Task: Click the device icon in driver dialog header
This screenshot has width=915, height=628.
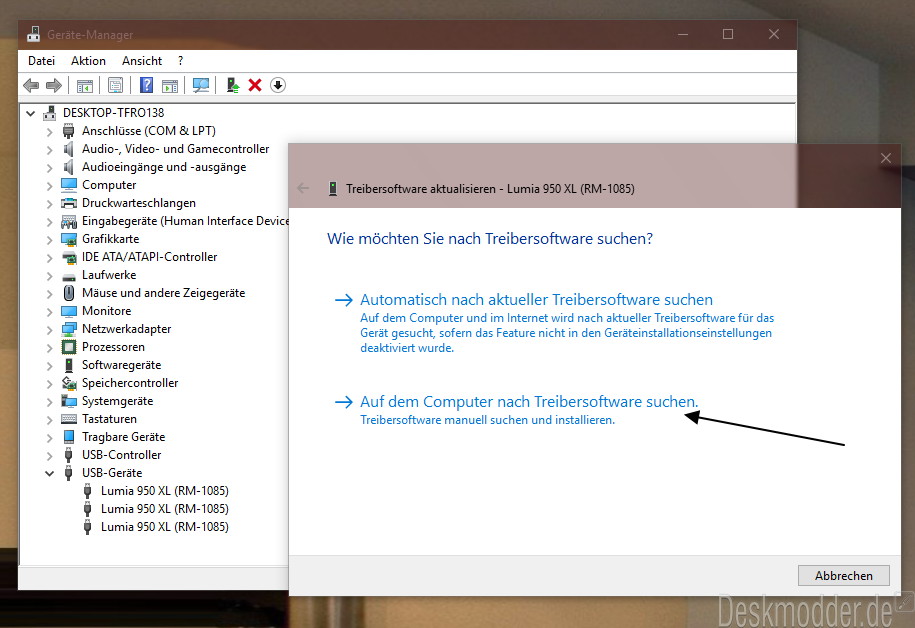Action: point(333,189)
